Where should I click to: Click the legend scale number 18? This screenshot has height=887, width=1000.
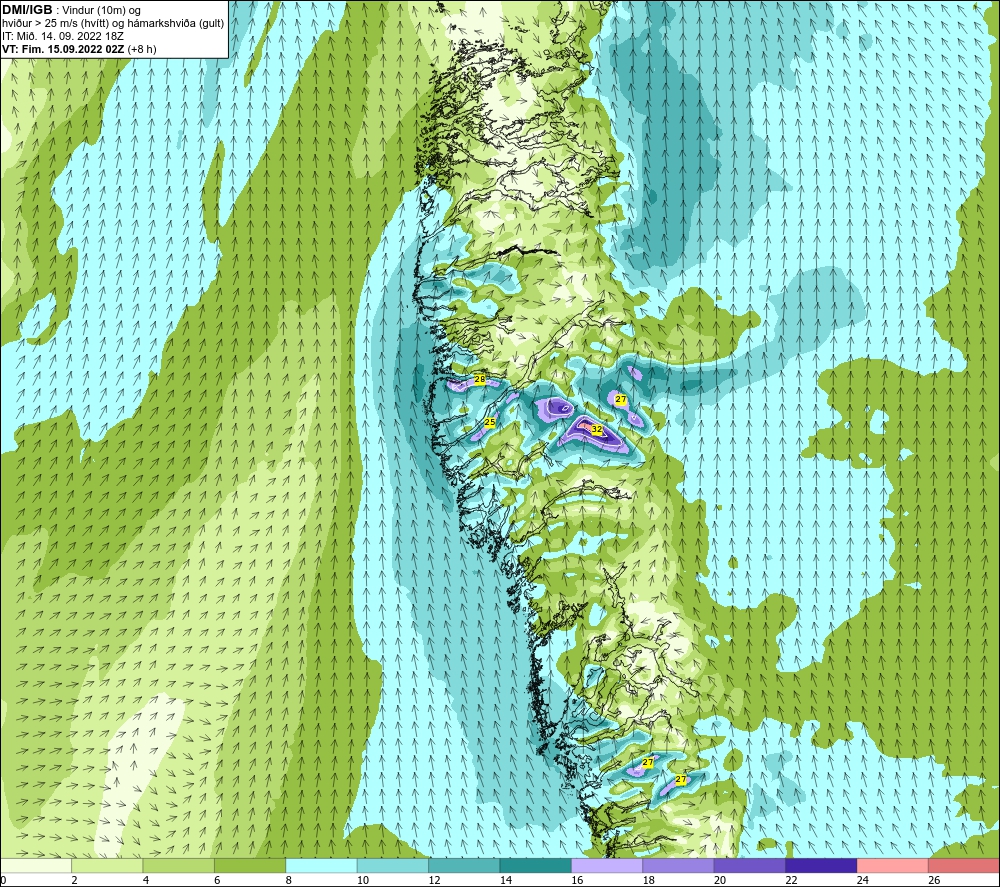coord(648,880)
